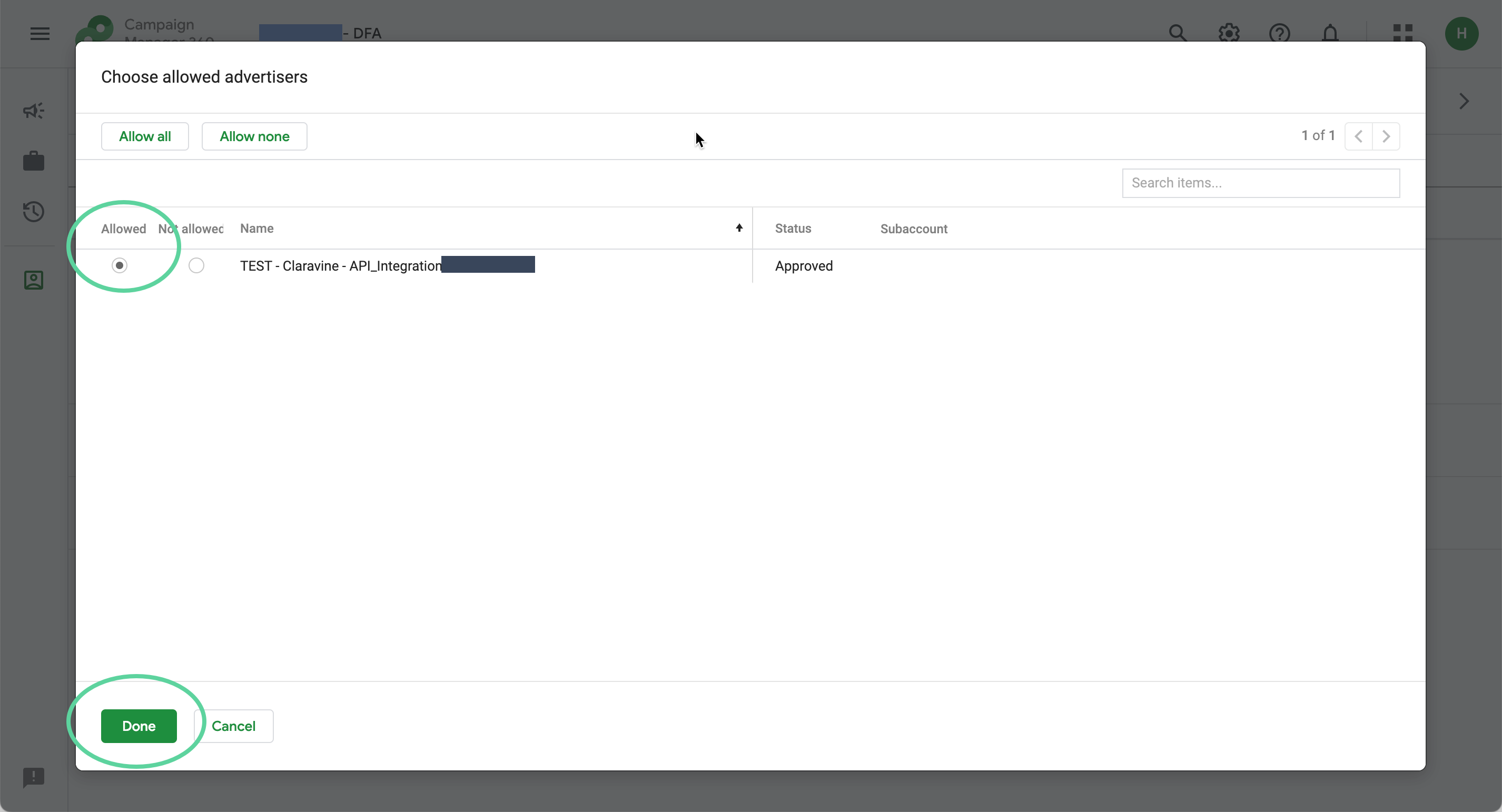Image resolution: width=1502 pixels, height=812 pixels.
Task: Click the Approved status cell
Action: tap(804, 266)
